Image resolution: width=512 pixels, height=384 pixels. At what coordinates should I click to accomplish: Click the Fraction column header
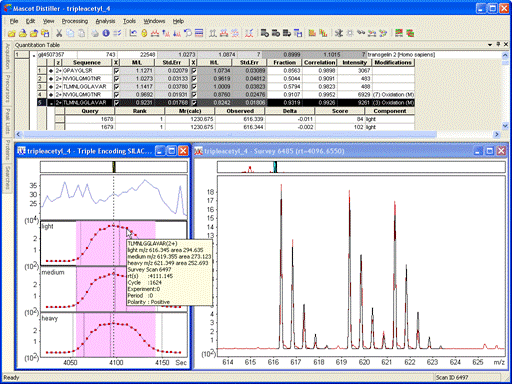(x=285, y=63)
